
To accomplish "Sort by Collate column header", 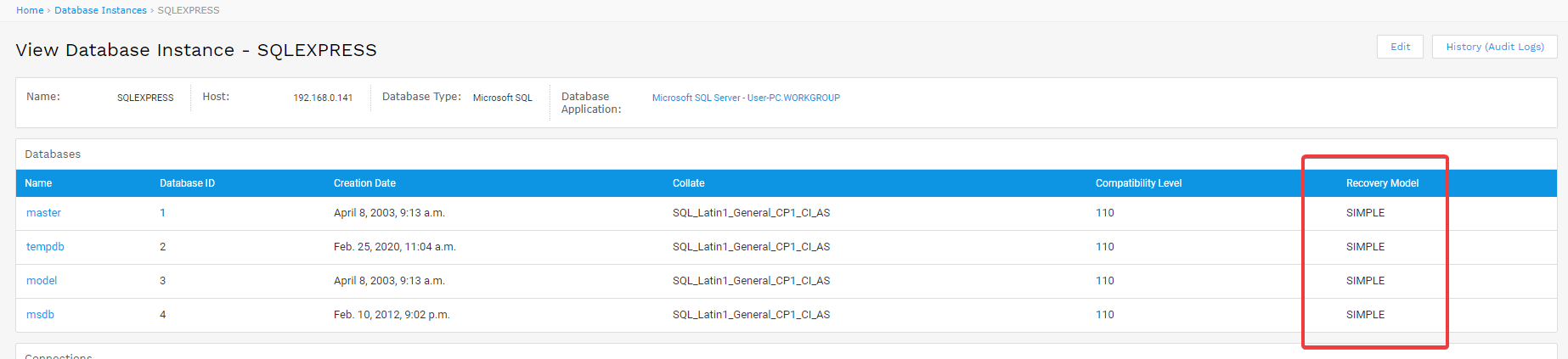I will click(688, 183).
